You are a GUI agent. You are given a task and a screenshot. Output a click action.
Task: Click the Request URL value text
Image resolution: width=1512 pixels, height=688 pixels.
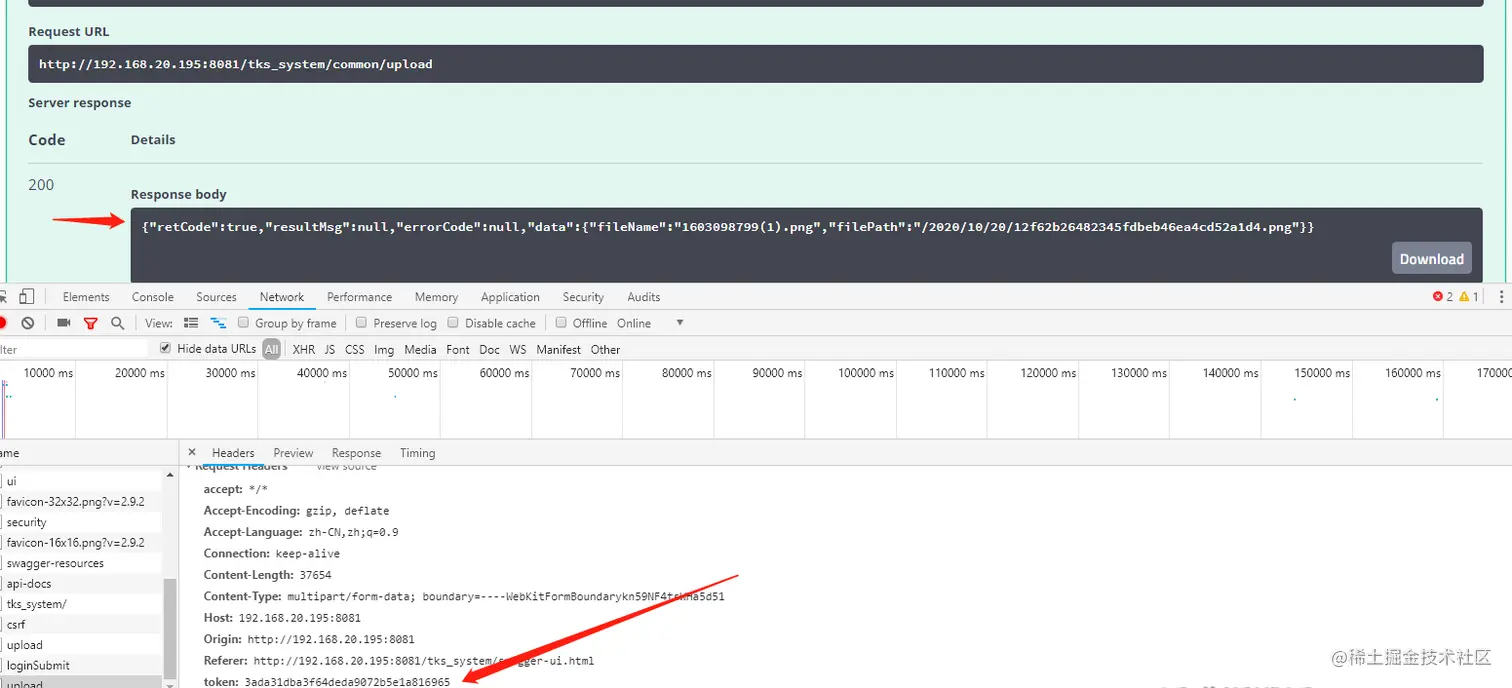click(x=236, y=64)
